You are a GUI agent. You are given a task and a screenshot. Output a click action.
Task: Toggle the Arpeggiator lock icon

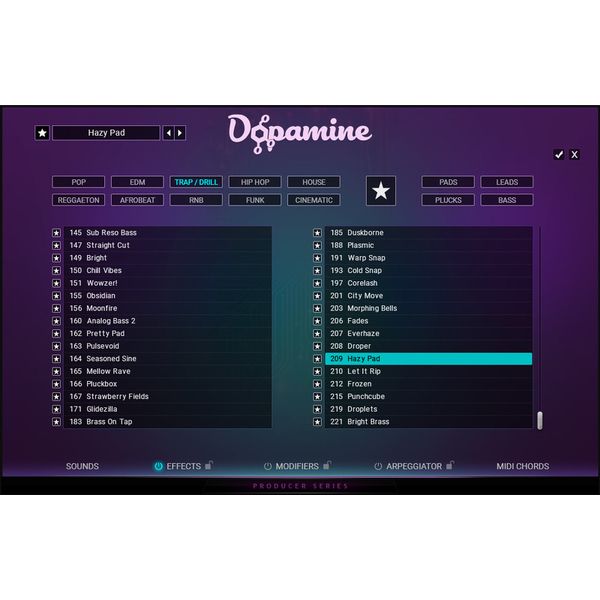tap(450, 465)
